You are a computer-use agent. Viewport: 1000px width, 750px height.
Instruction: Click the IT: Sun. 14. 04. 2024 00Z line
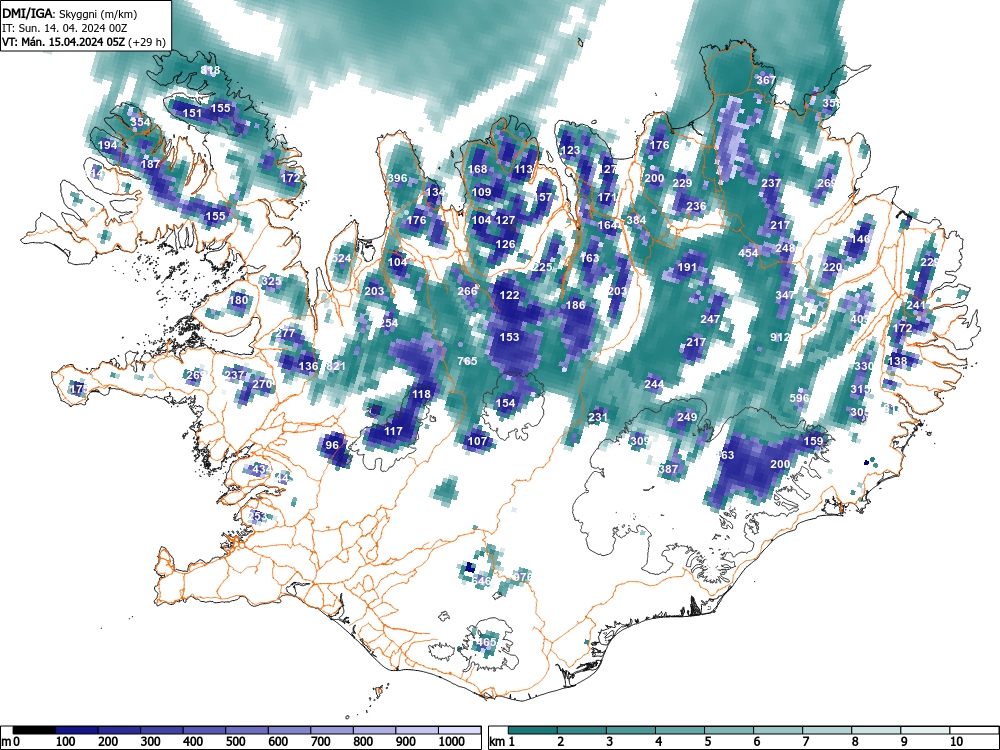(64, 27)
